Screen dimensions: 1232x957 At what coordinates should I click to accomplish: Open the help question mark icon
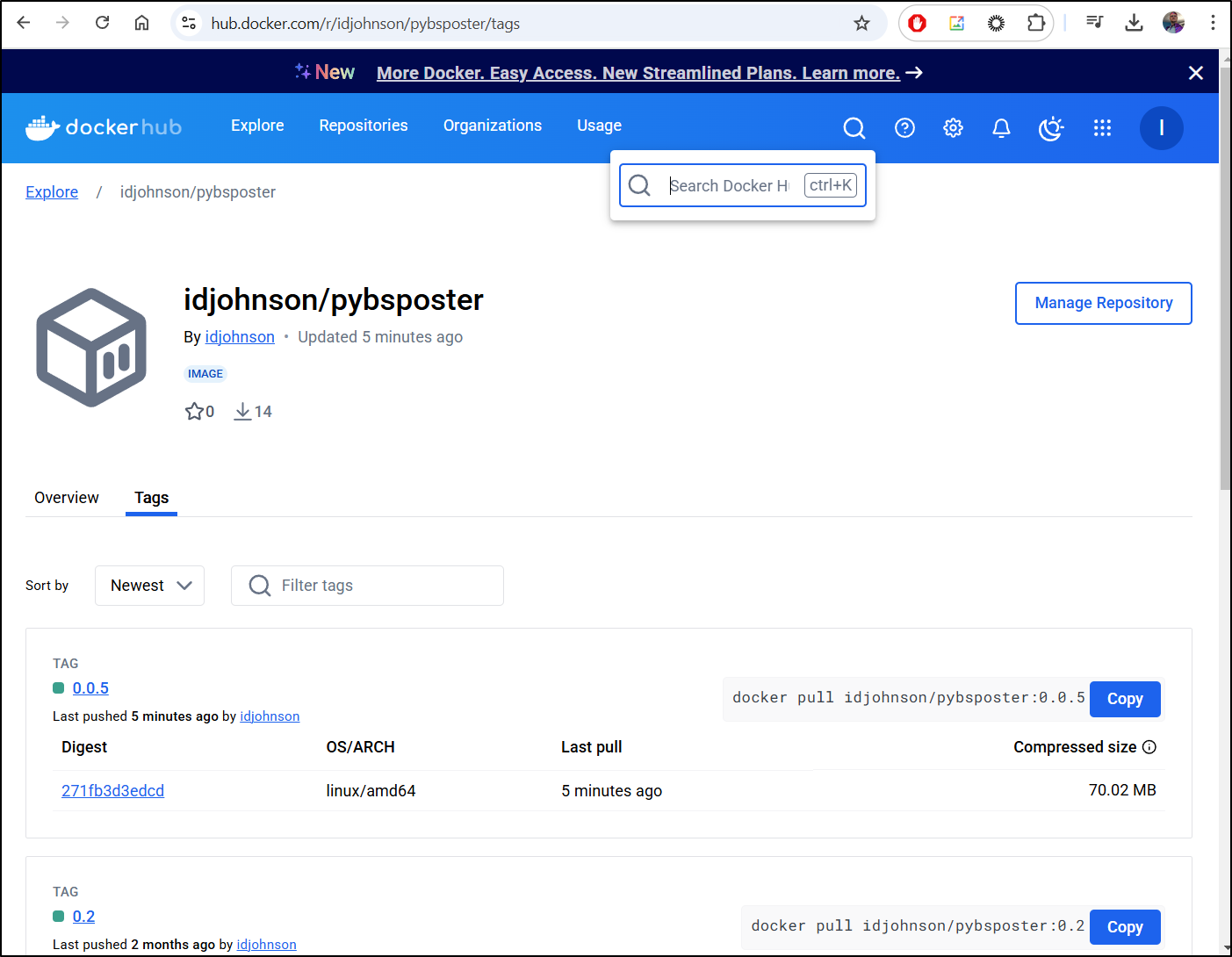[x=904, y=128]
